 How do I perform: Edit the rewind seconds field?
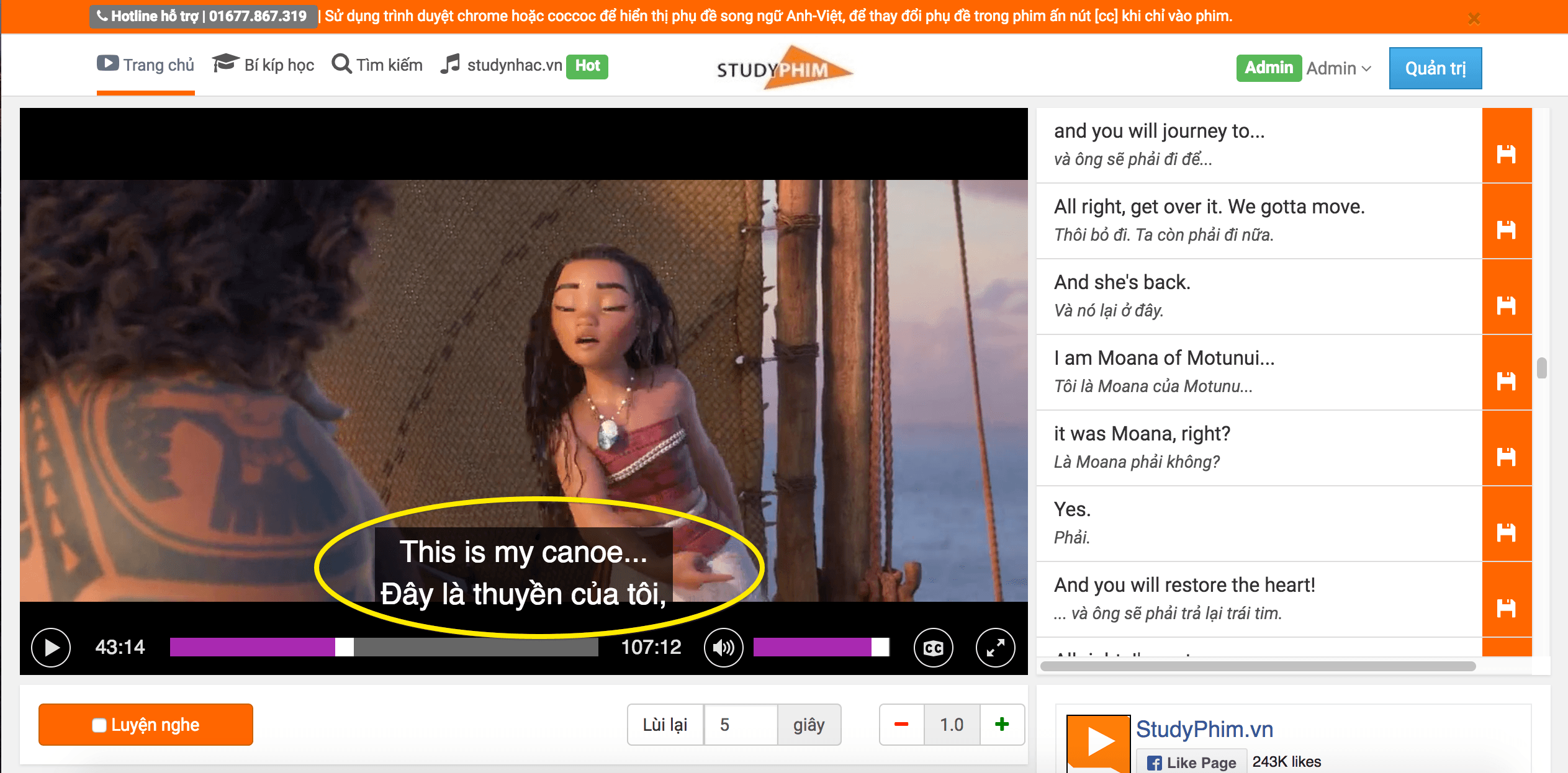[x=741, y=725]
